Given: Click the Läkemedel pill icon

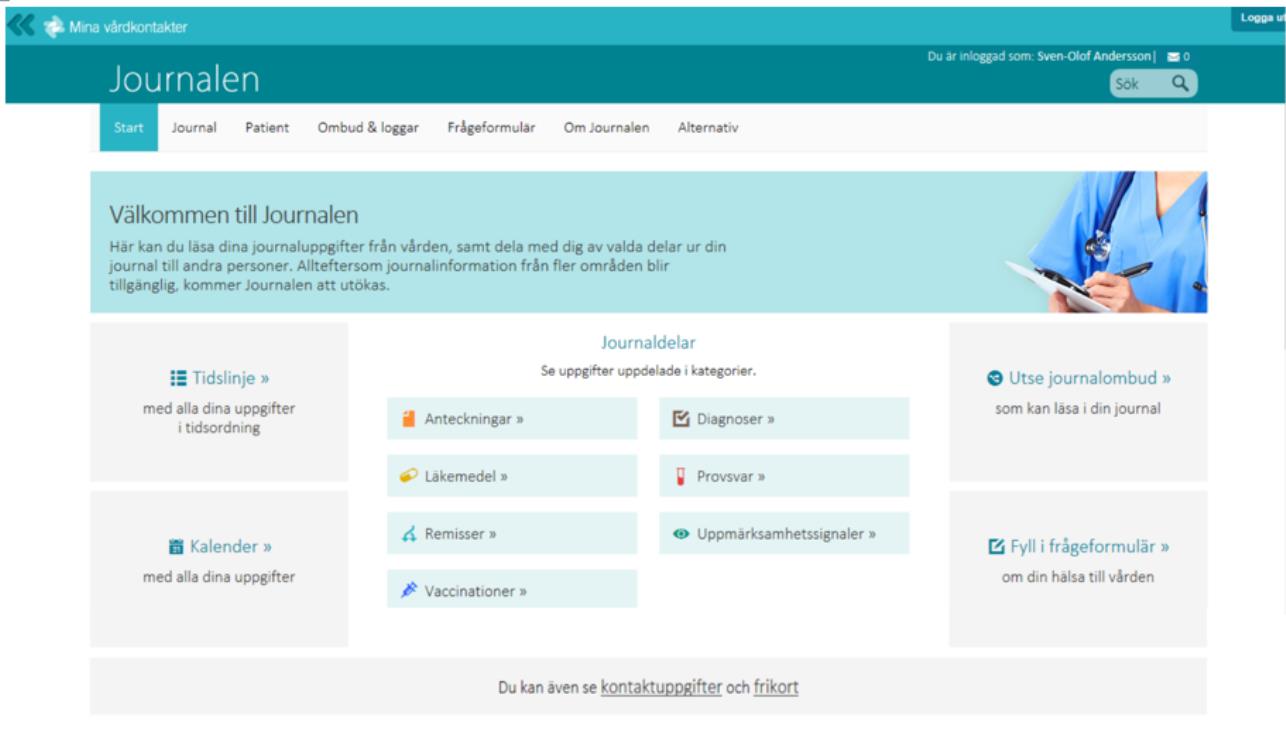Looking at the screenshot, I should point(408,476).
